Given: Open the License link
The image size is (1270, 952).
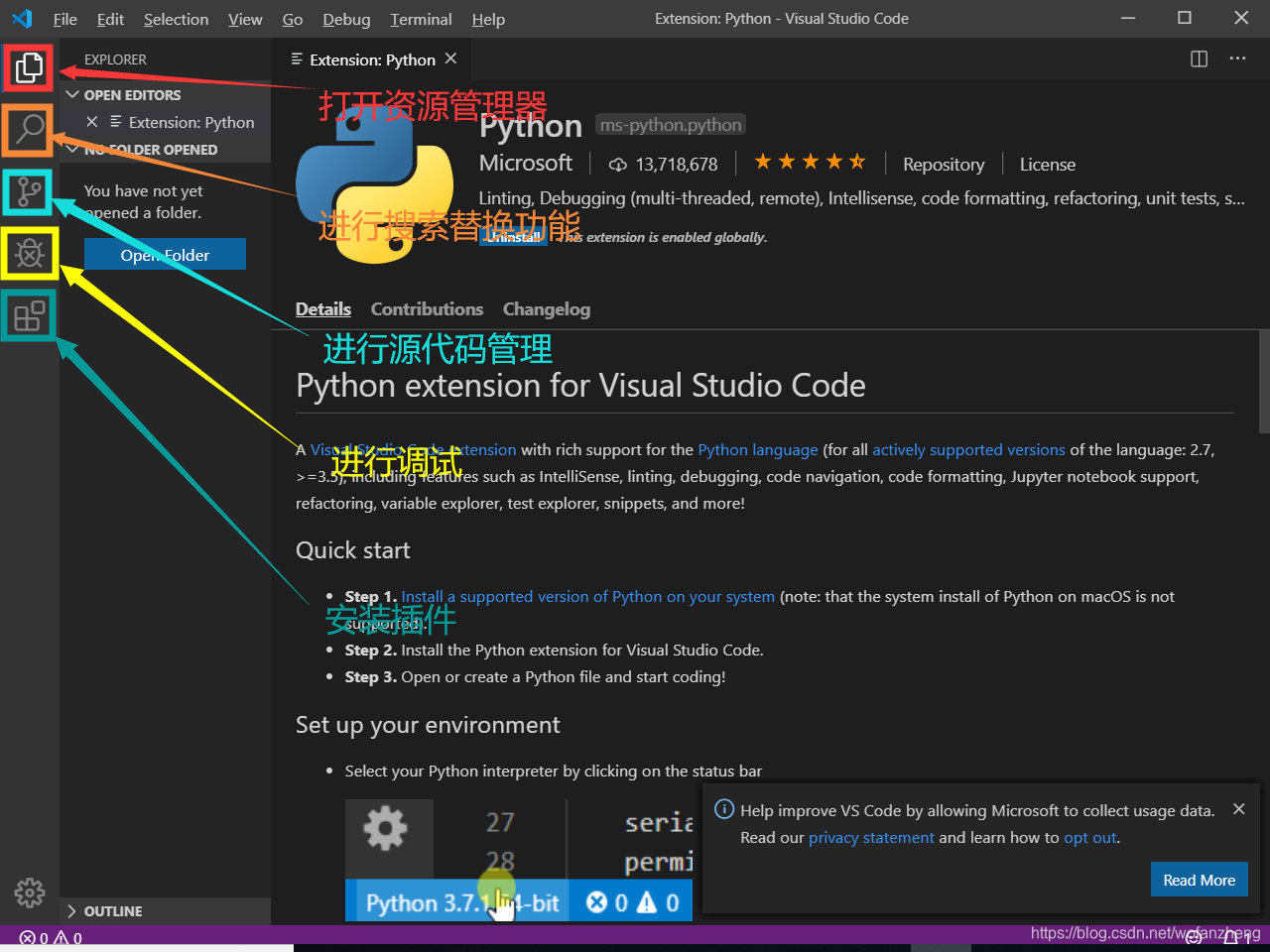Looking at the screenshot, I should [1048, 165].
